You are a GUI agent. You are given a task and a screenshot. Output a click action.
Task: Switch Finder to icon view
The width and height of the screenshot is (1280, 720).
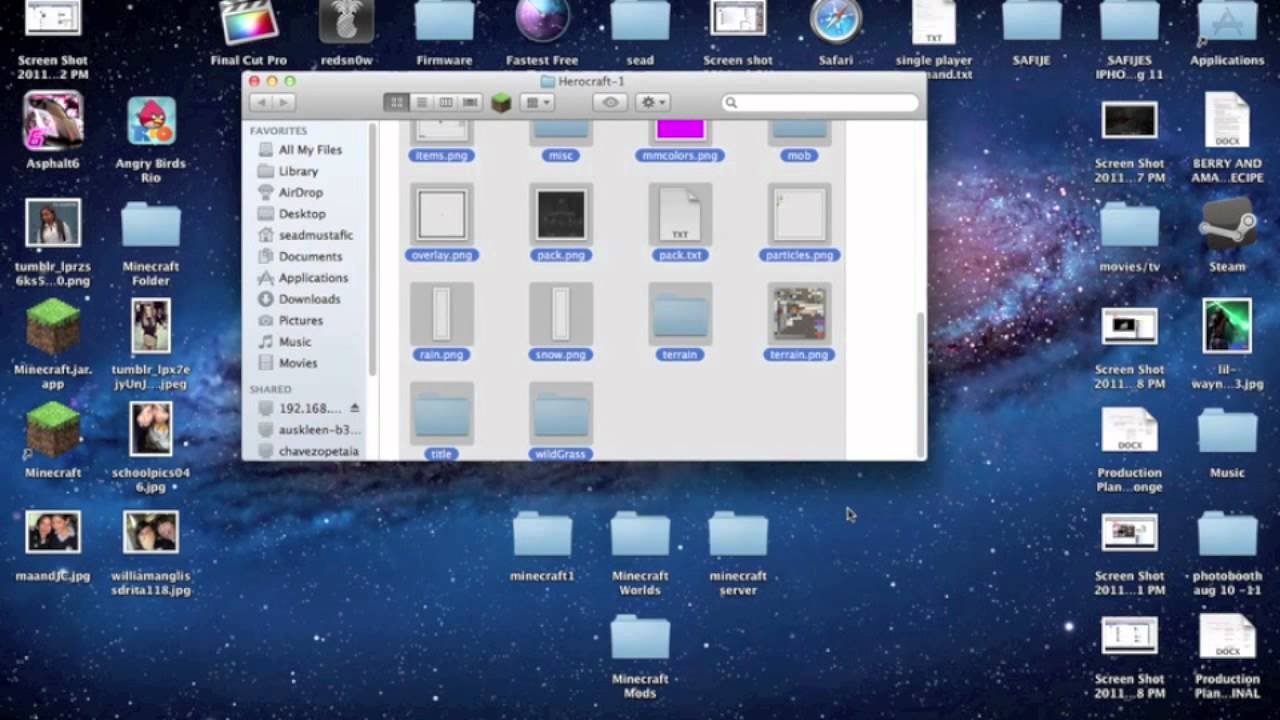pyautogui.click(x=397, y=102)
